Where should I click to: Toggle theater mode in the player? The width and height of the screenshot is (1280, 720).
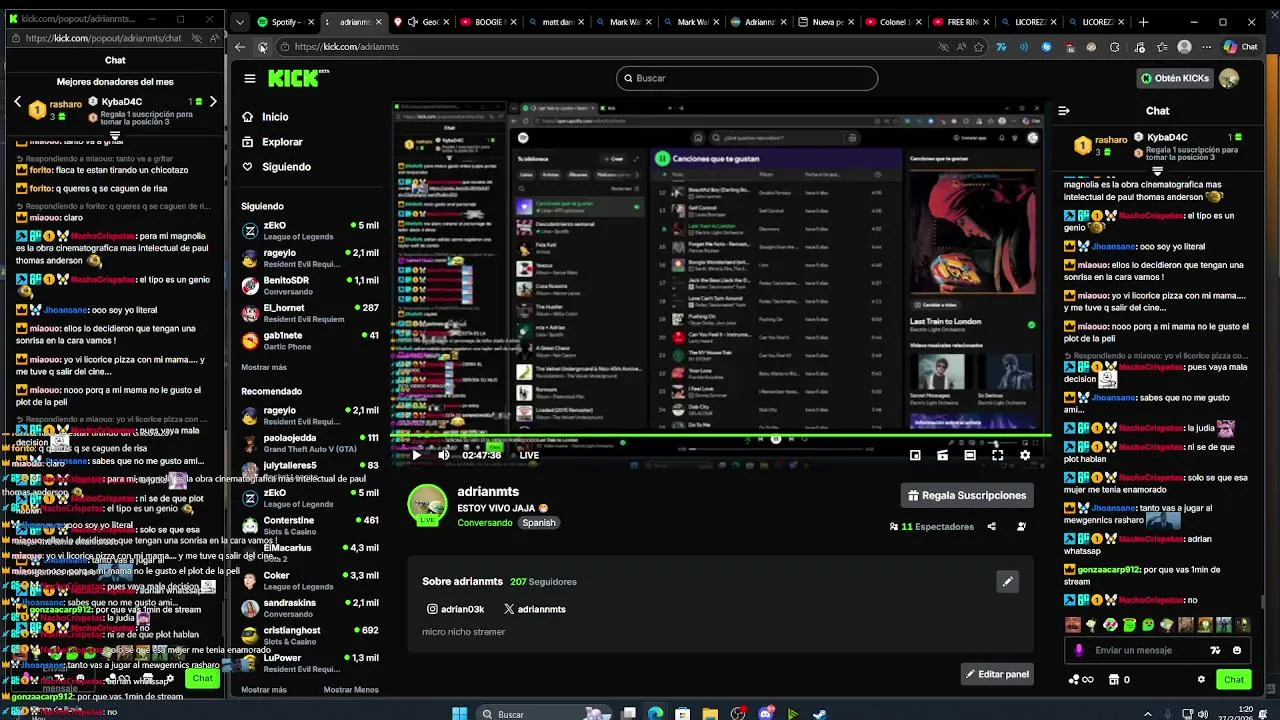970,455
